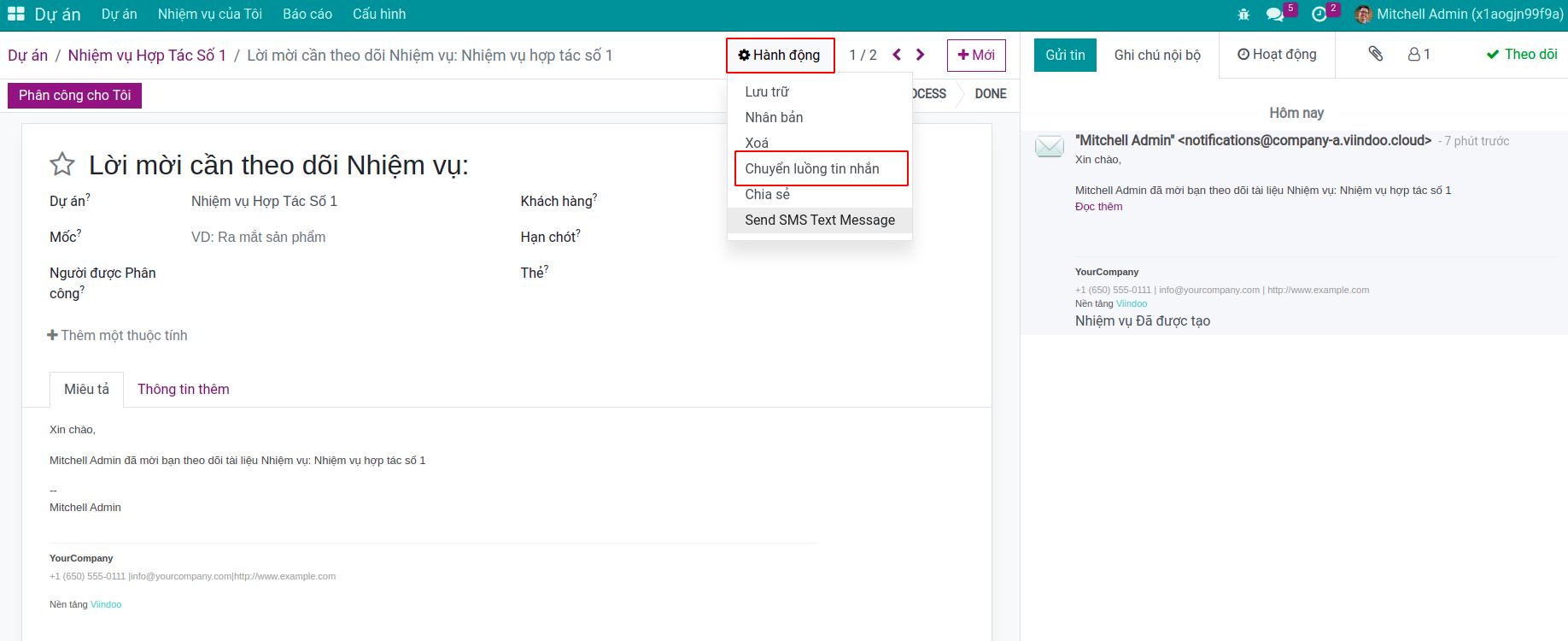Select Send SMS Text Message option
This screenshot has width=1568, height=641.
pos(820,220)
